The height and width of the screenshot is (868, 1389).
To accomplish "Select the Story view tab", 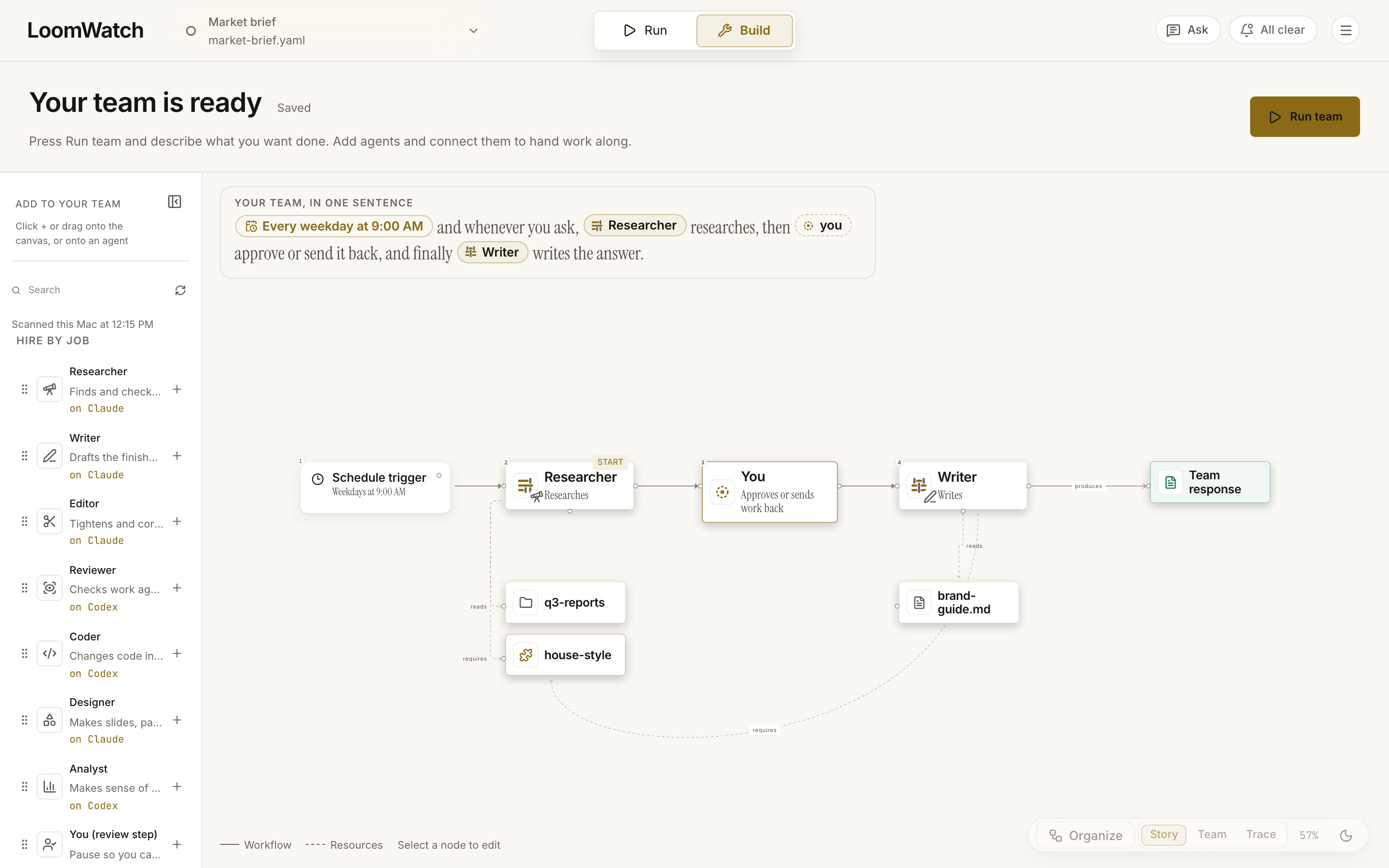I will coord(1163,834).
